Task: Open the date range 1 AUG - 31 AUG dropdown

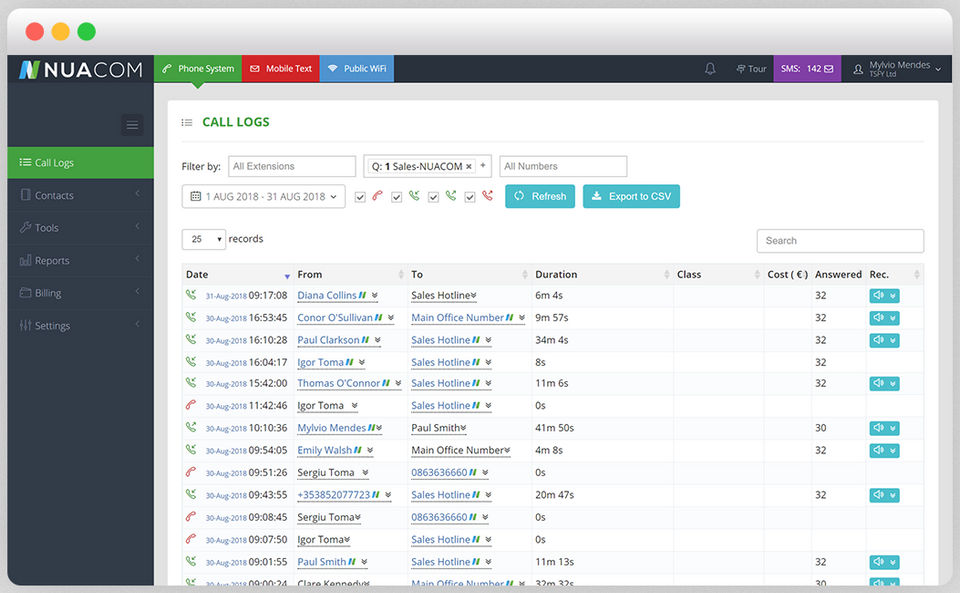Action: (x=264, y=196)
